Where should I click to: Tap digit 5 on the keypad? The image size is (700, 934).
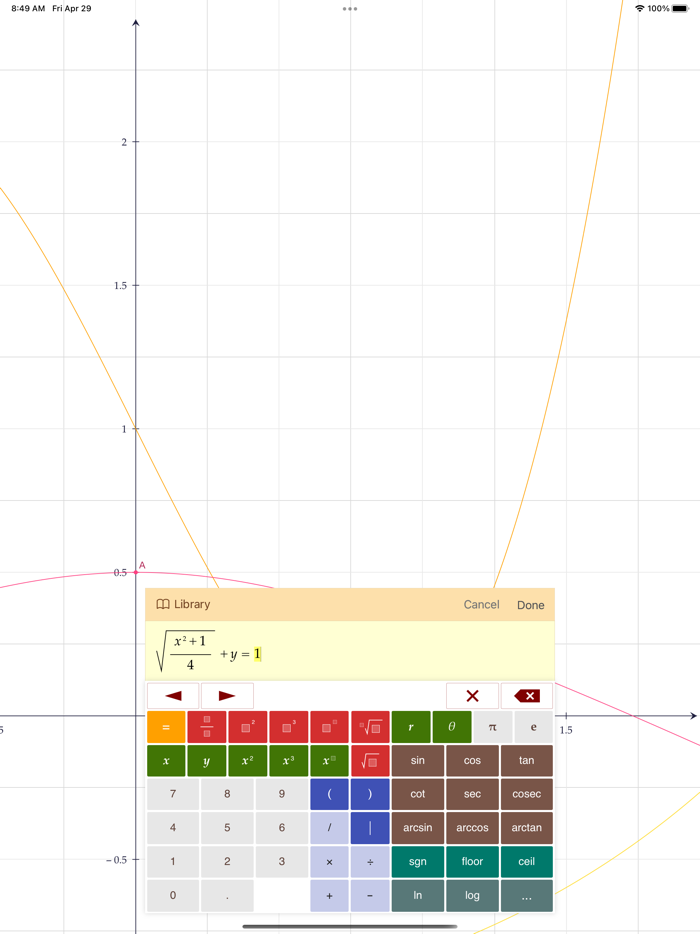(227, 828)
